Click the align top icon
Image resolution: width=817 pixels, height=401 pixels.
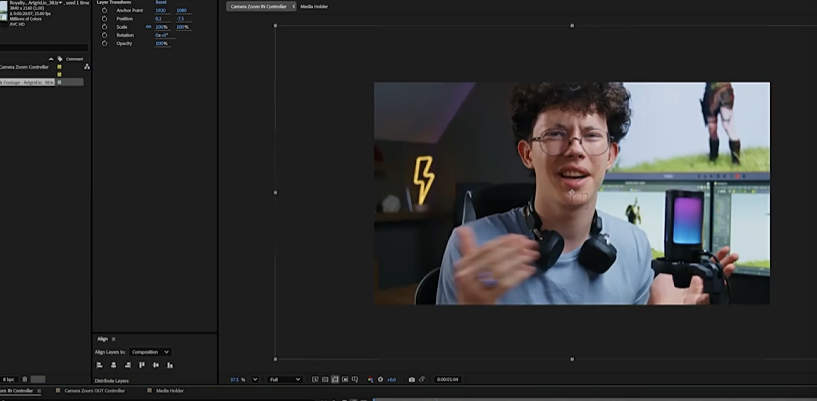pyautogui.click(x=142, y=365)
